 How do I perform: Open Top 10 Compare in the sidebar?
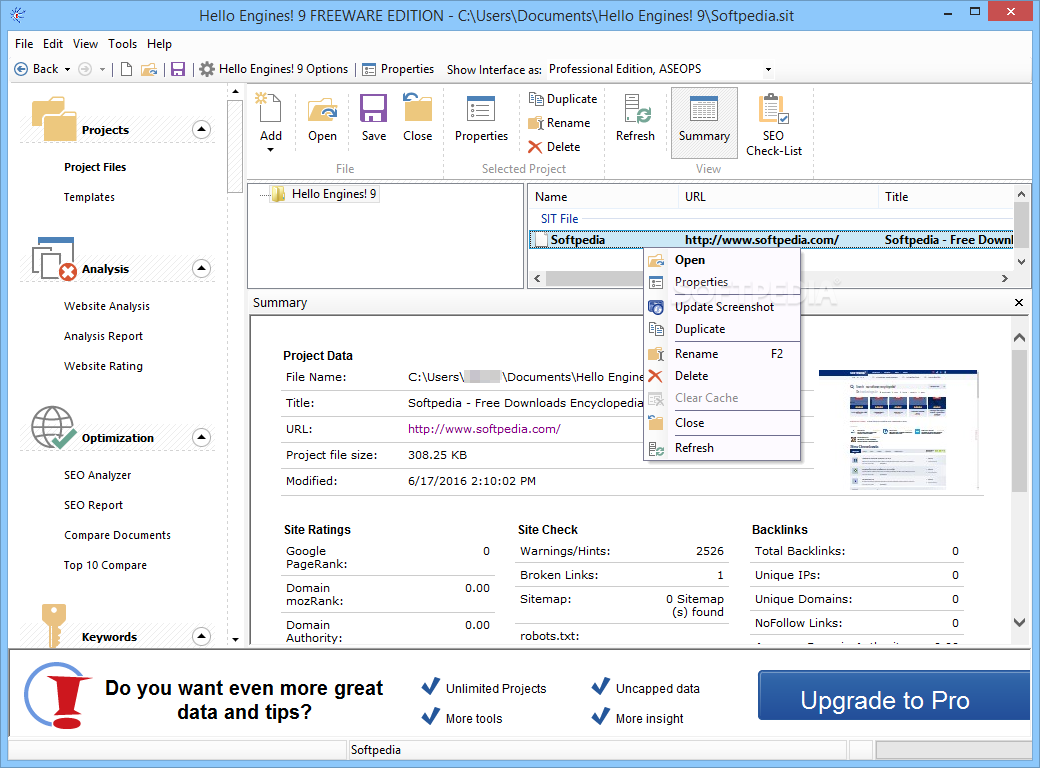105,565
